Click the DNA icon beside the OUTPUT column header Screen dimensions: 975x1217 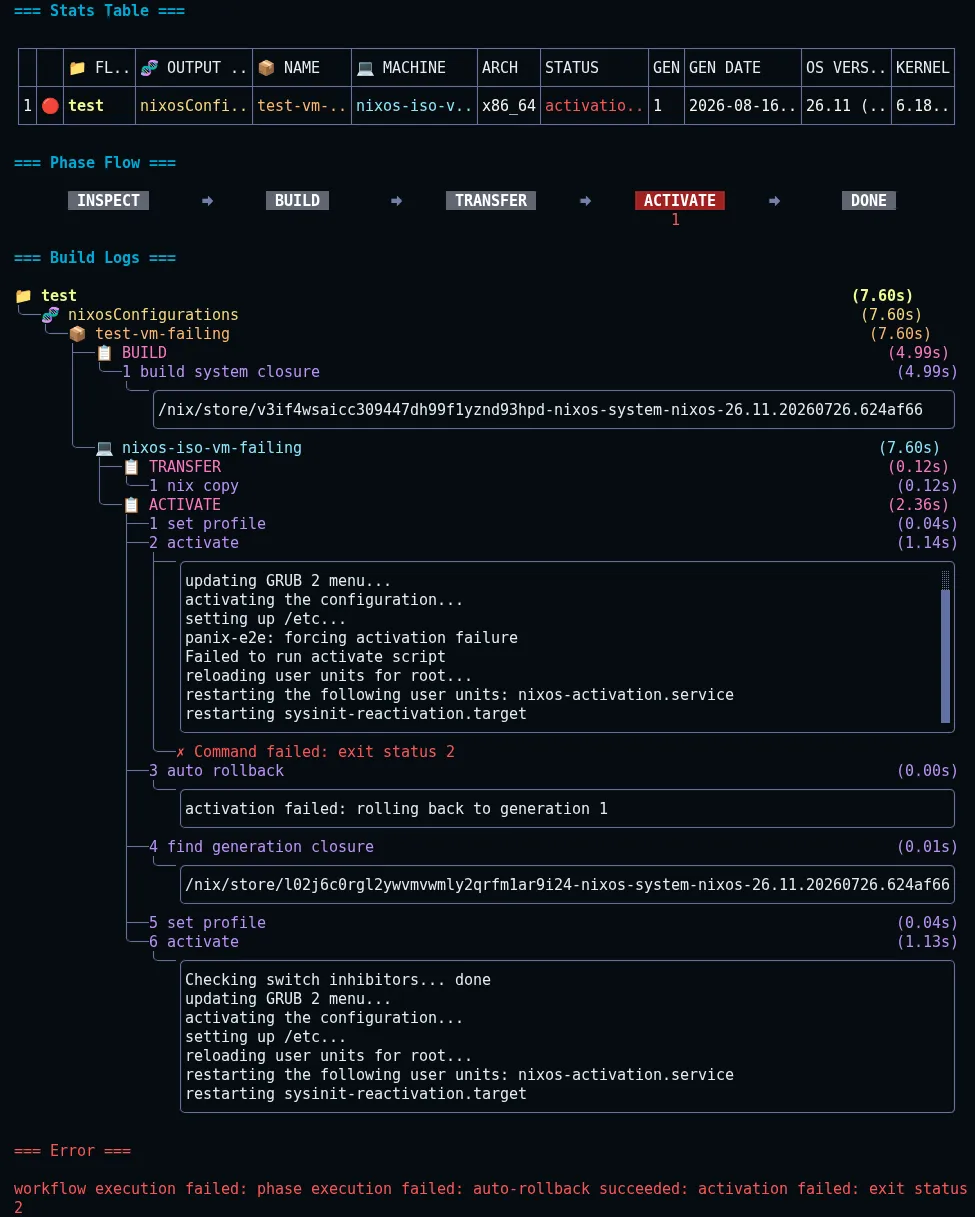point(148,68)
